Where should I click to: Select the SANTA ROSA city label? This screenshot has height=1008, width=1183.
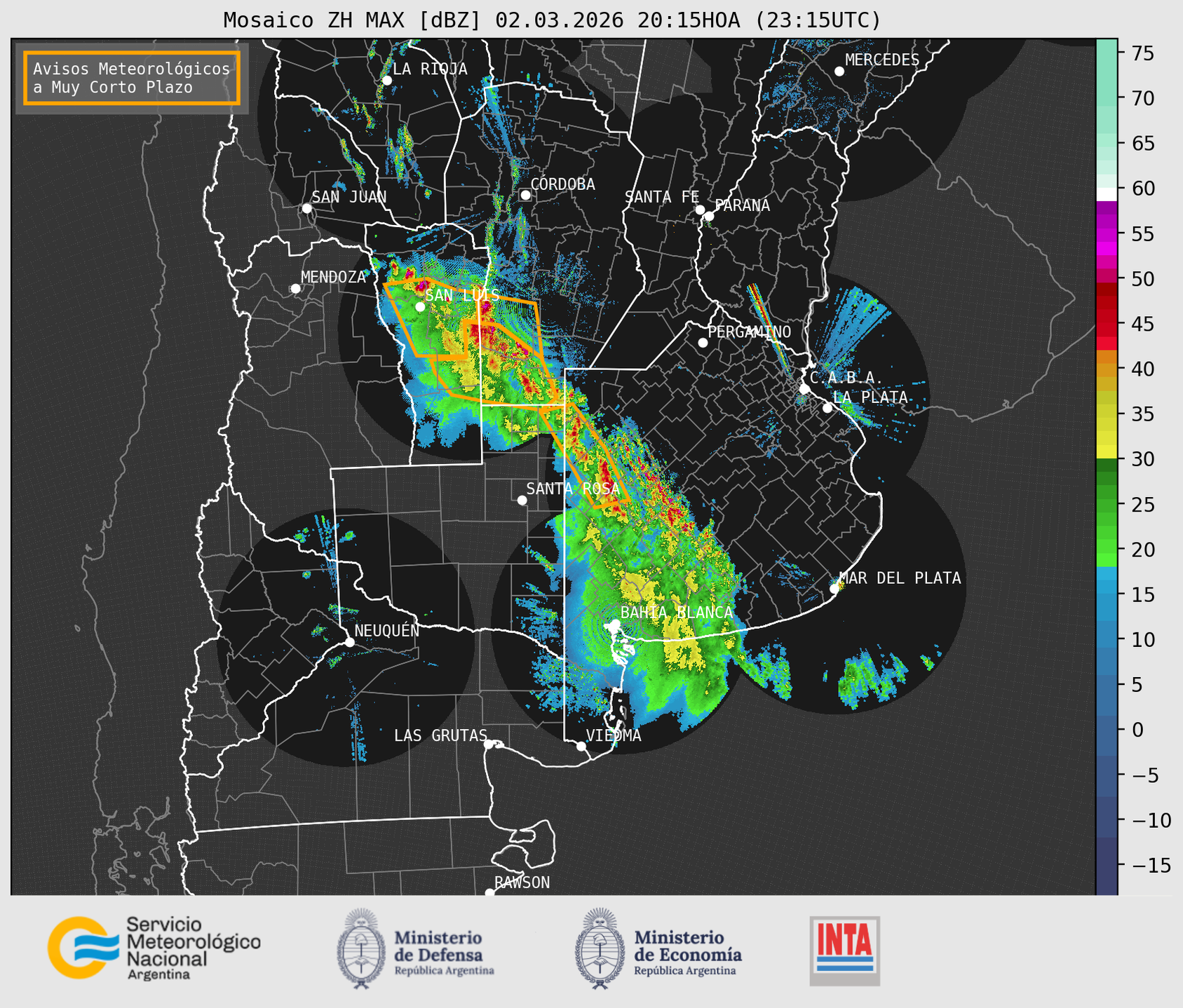tap(573, 489)
